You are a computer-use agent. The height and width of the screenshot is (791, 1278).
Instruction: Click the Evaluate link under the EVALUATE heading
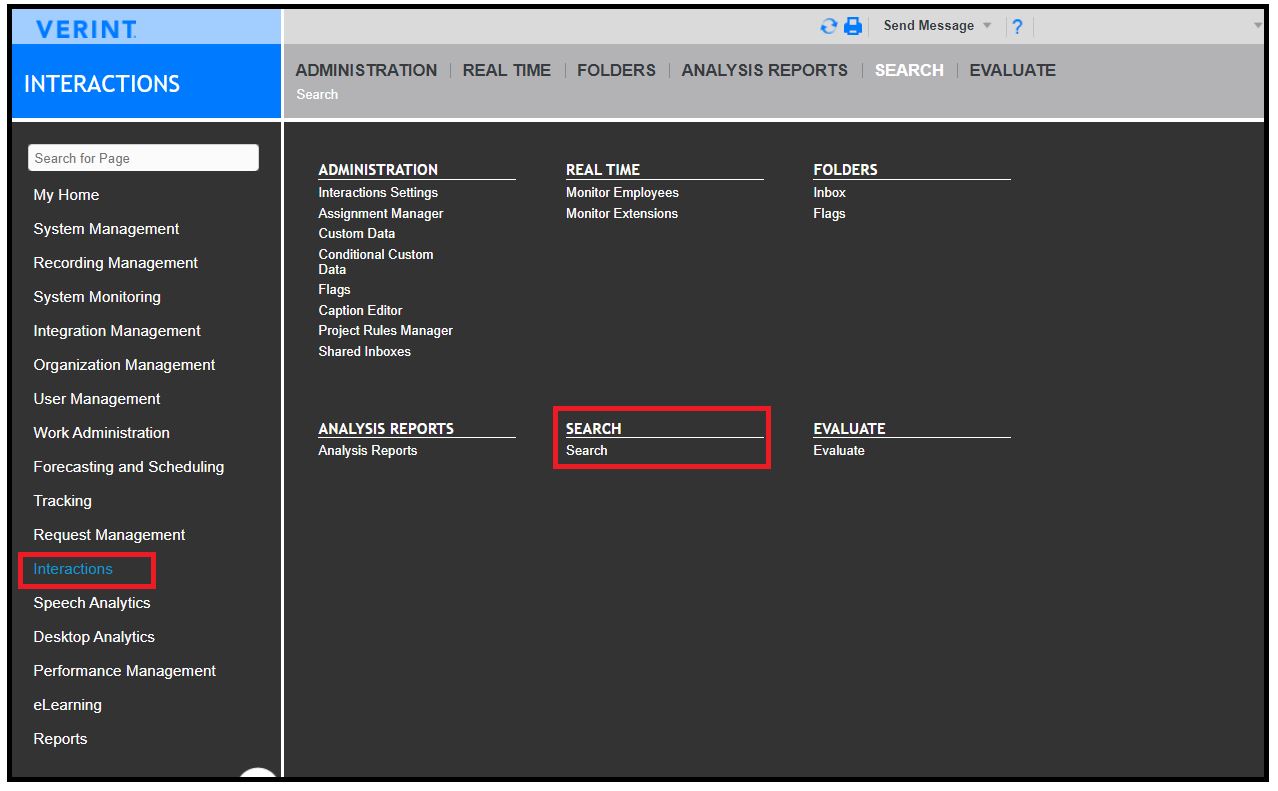(x=839, y=451)
